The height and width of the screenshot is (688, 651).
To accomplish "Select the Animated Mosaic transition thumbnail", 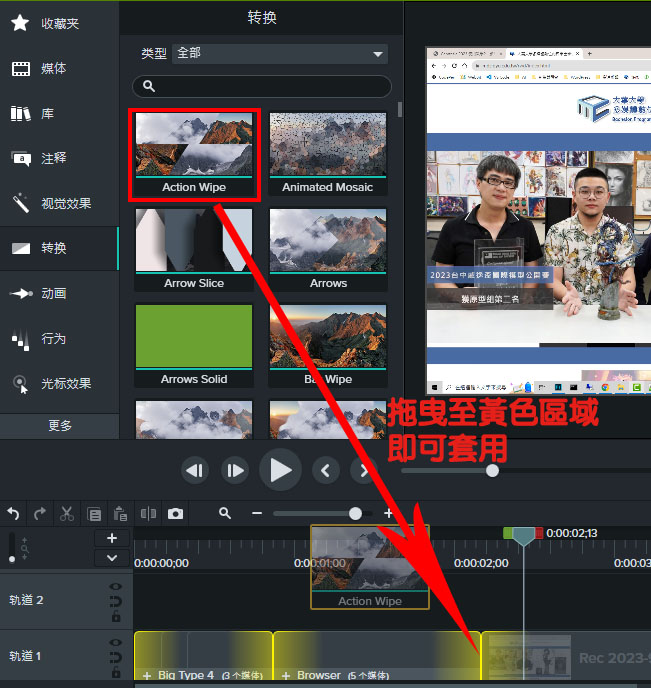I will pyautogui.click(x=327, y=154).
